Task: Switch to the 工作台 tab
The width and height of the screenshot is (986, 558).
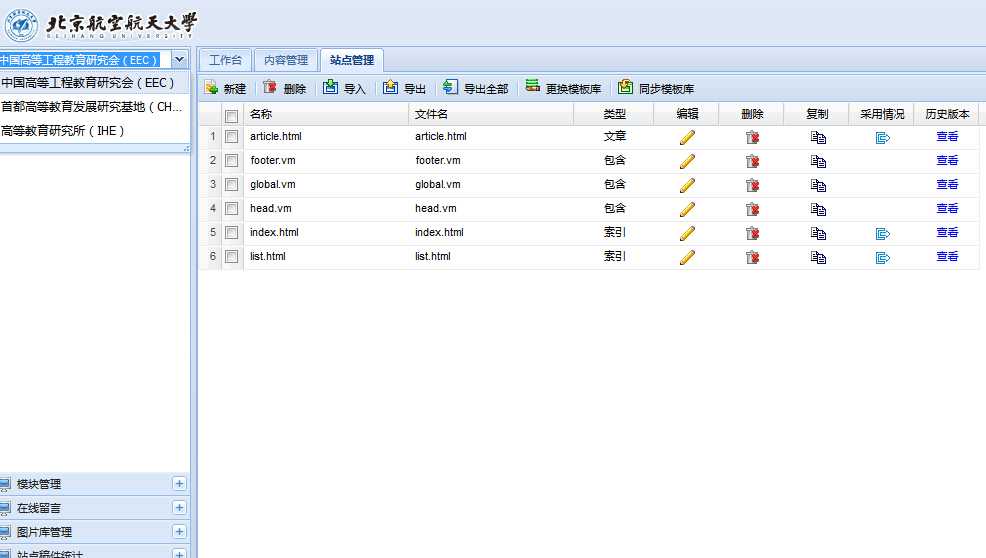Action: point(225,60)
